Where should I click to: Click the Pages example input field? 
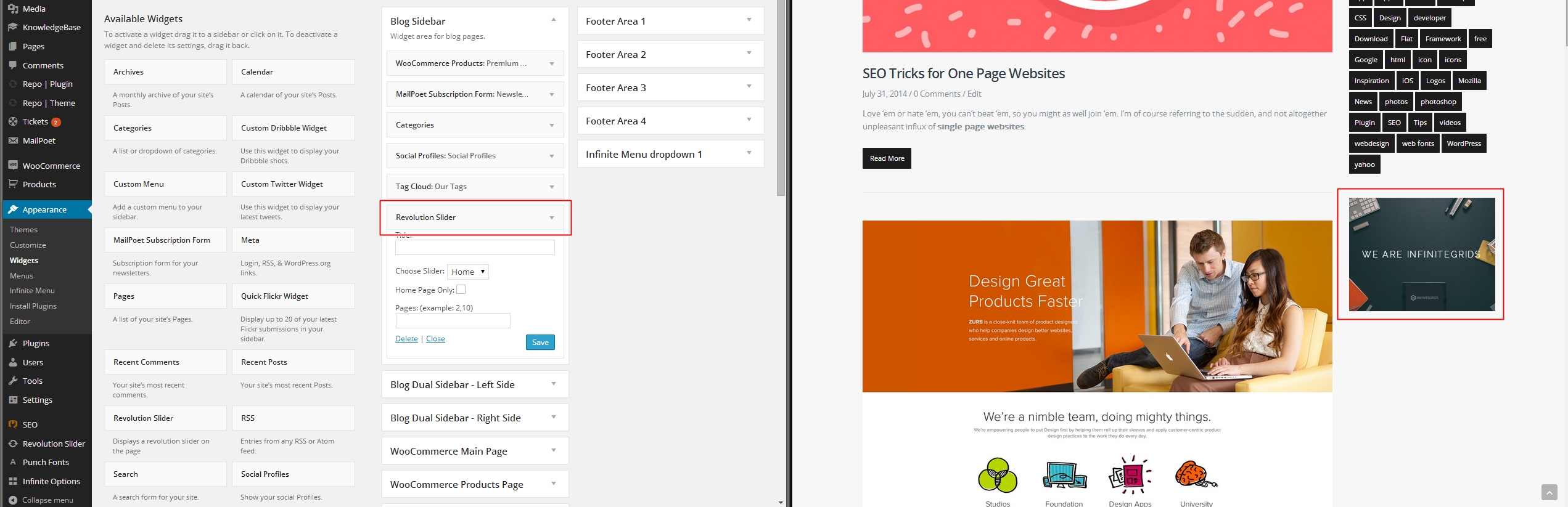[453, 320]
